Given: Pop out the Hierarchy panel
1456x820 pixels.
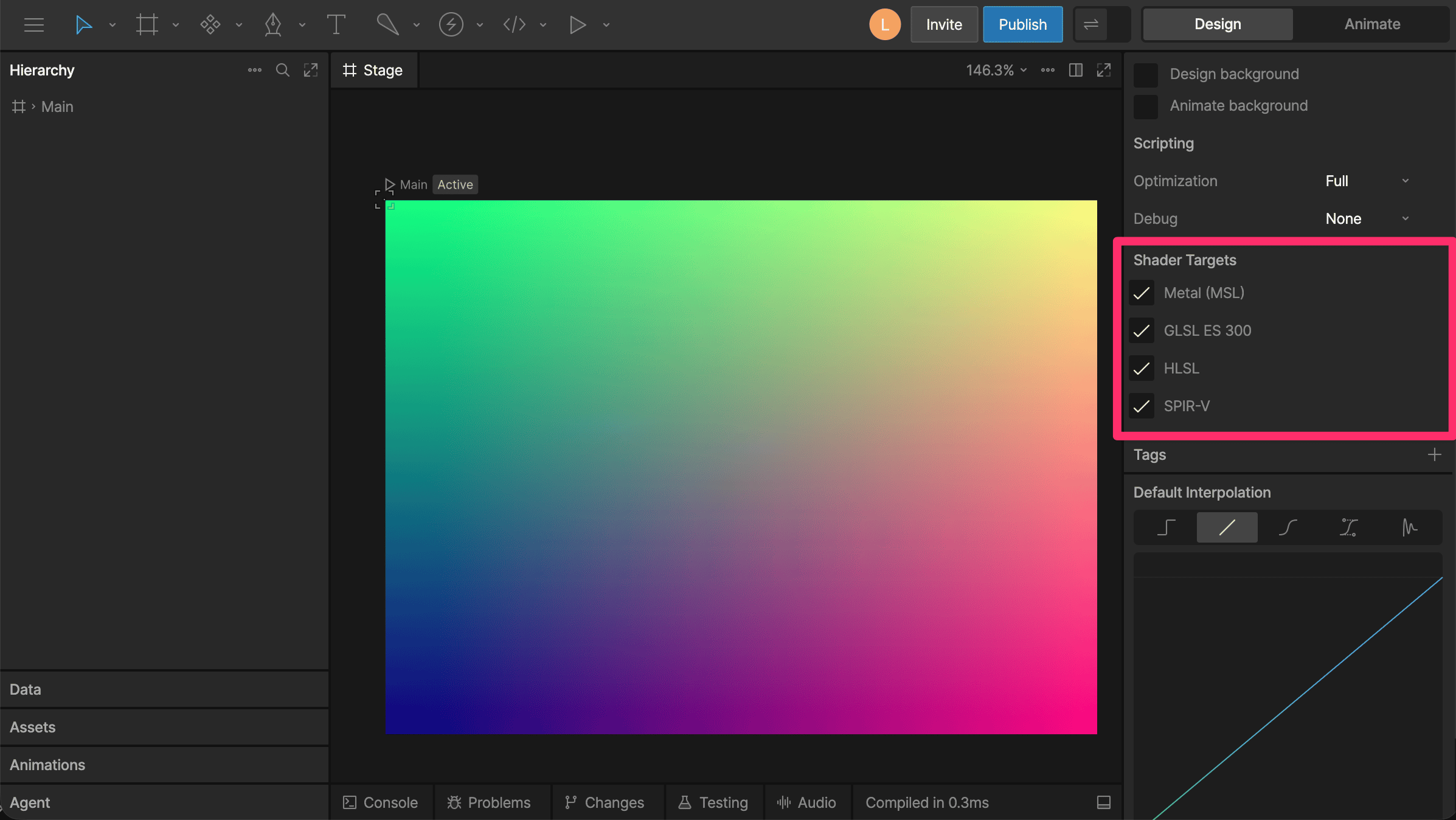Looking at the screenshot, I should tap(311, 71).
